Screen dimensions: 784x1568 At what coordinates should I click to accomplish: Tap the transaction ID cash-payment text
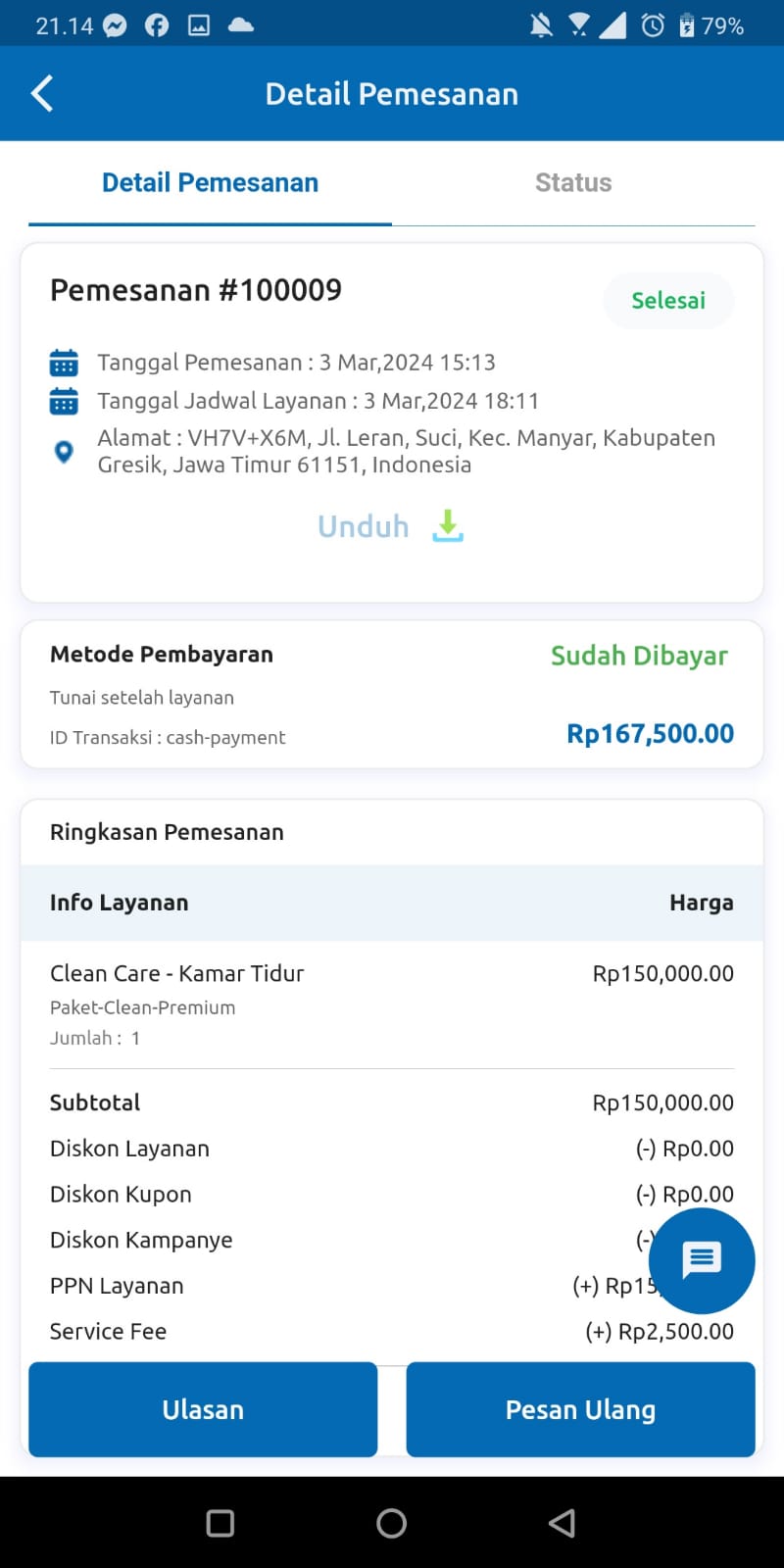pyautogui.click(x=167, y=737)
